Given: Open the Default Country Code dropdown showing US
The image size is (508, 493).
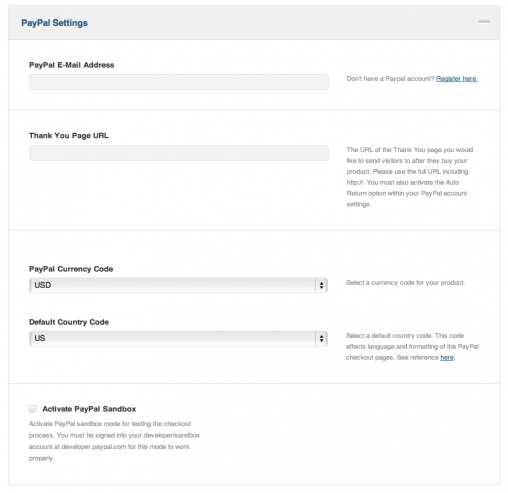Looking at the screenshot, I should pyautogui.click(x=178, y=338).
